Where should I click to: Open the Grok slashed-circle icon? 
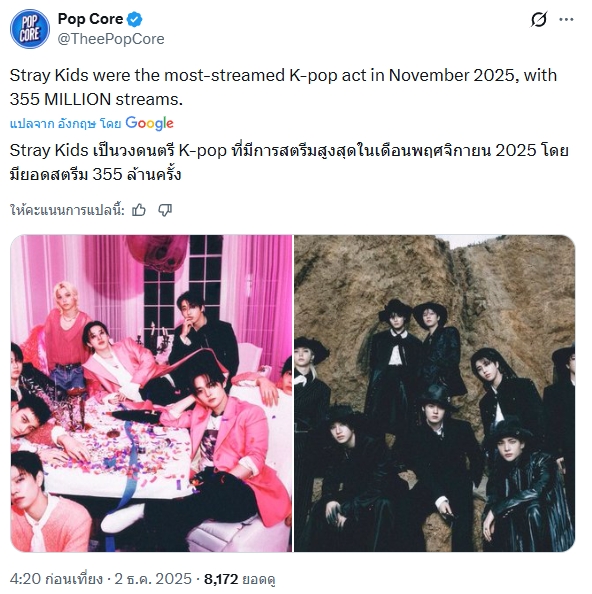[x=539, y=19]
